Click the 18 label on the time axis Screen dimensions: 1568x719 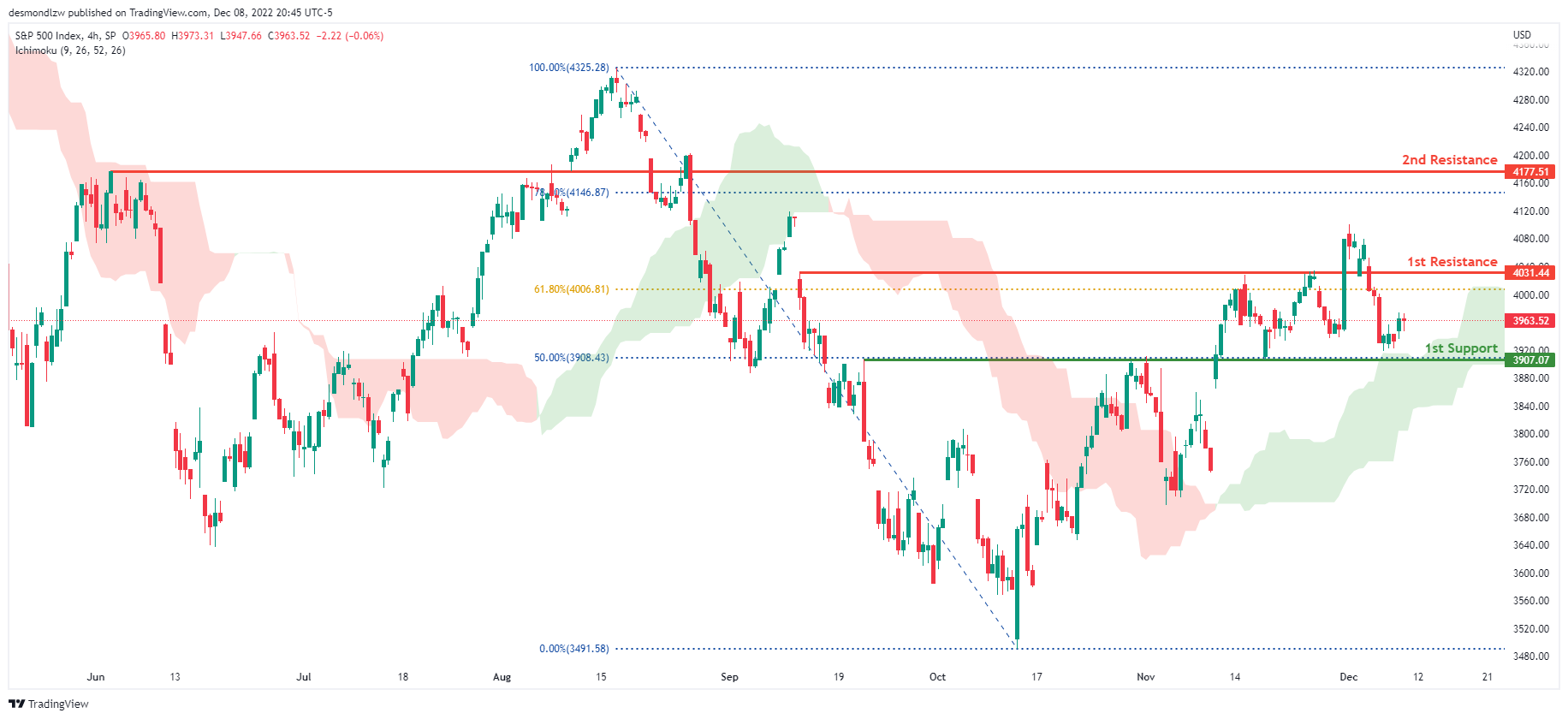coord(403,677)
